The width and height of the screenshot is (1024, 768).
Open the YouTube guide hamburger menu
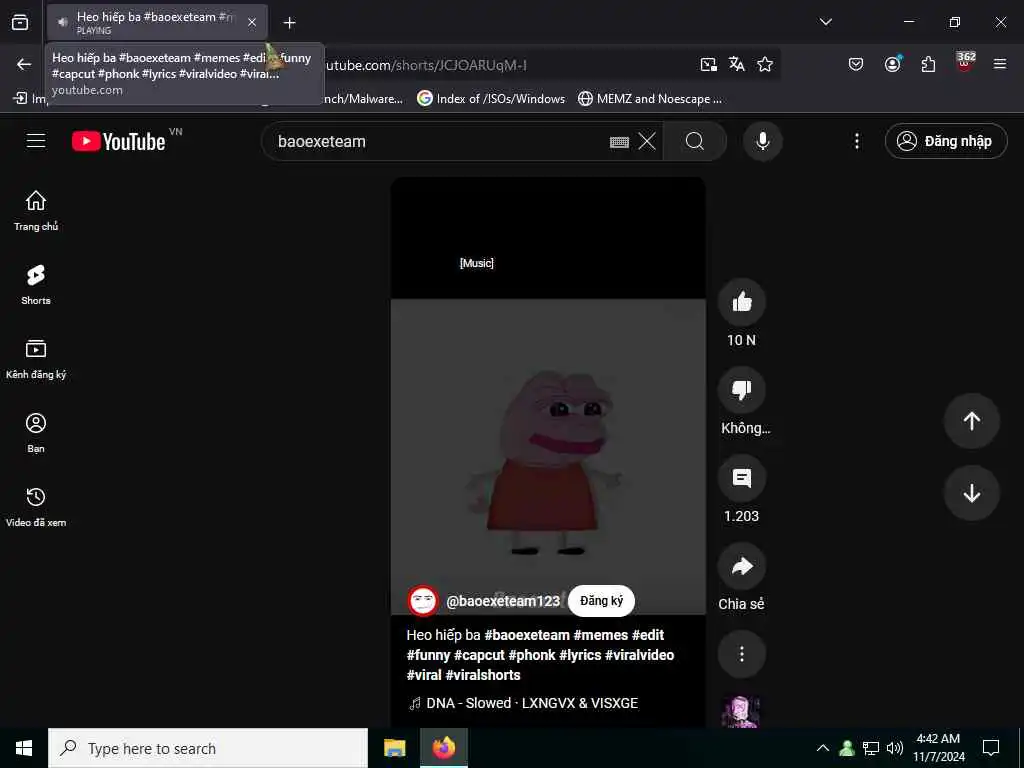tap(36, 141)
